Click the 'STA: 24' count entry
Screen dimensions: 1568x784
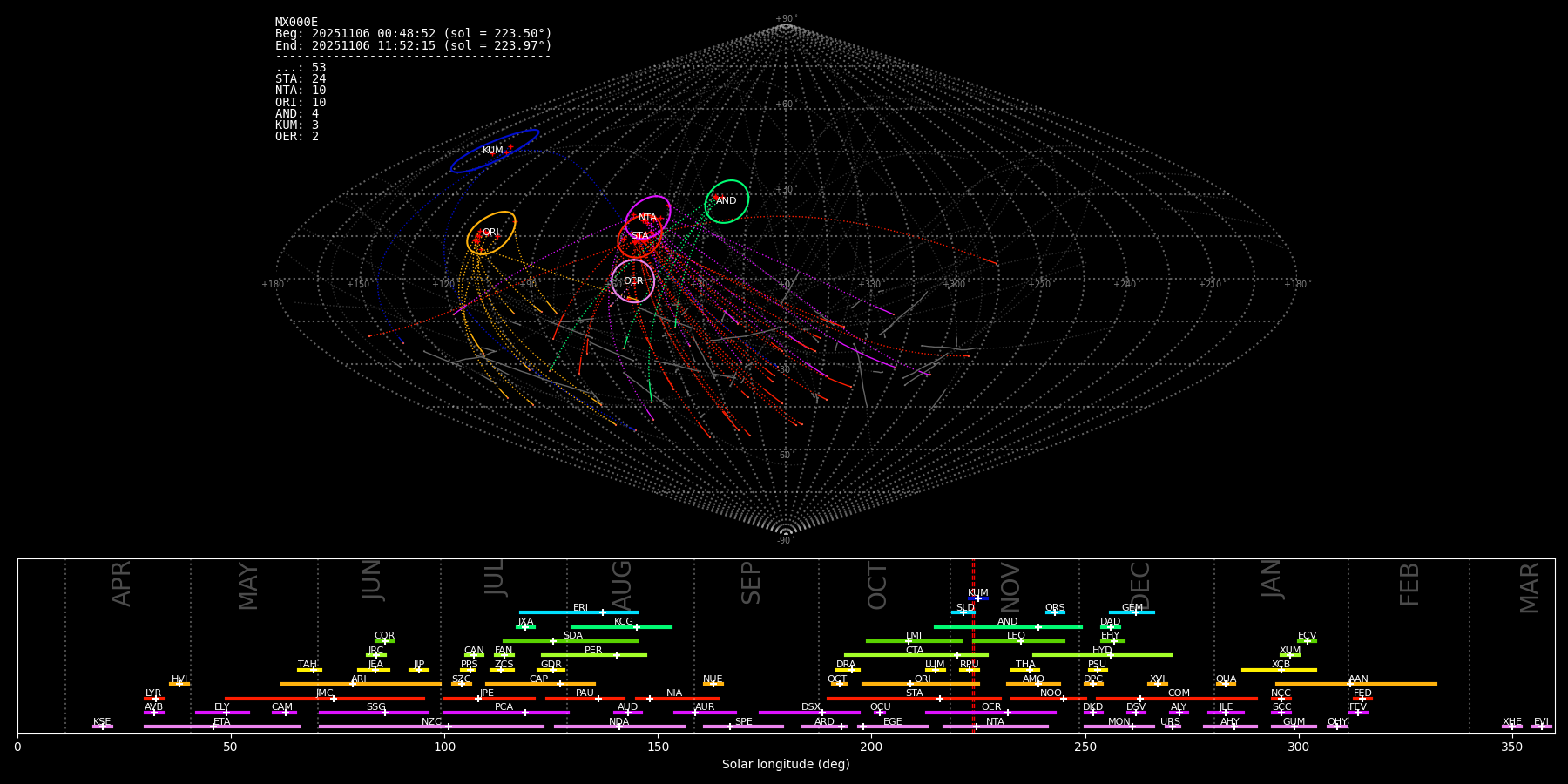coord(301,79)
